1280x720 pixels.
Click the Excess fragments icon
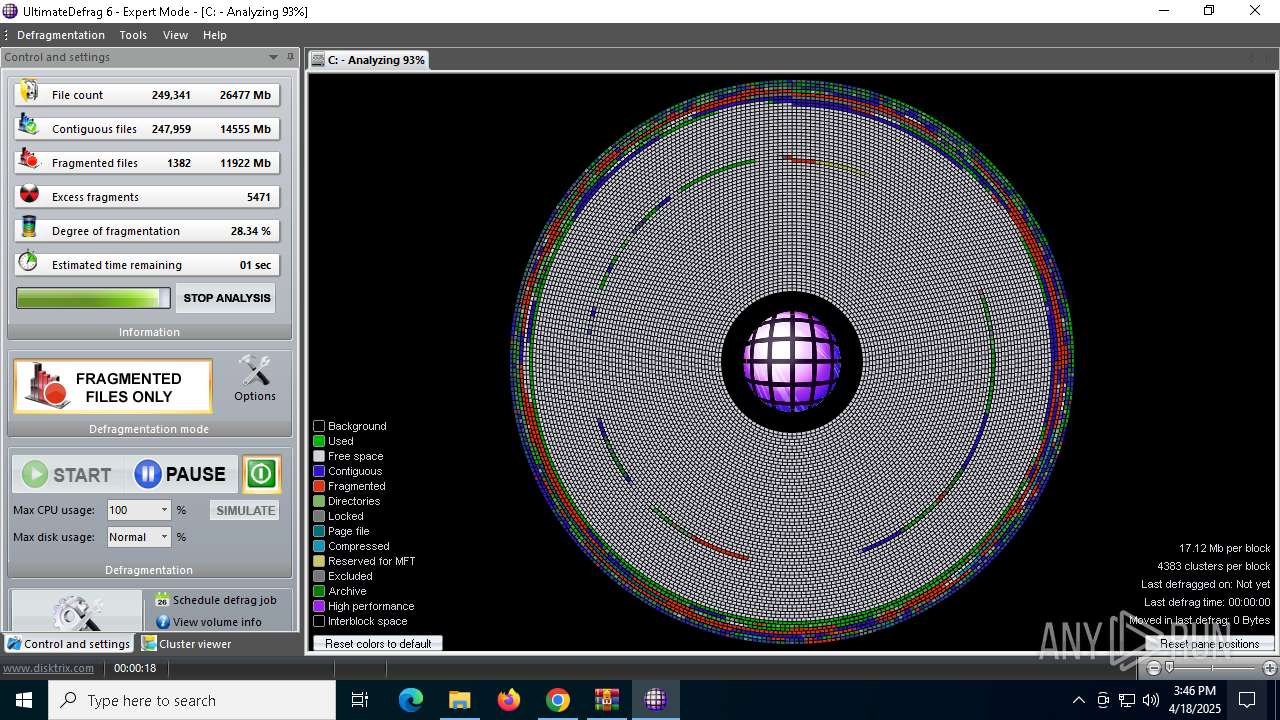pyautogui.click(x=29, y=195)
